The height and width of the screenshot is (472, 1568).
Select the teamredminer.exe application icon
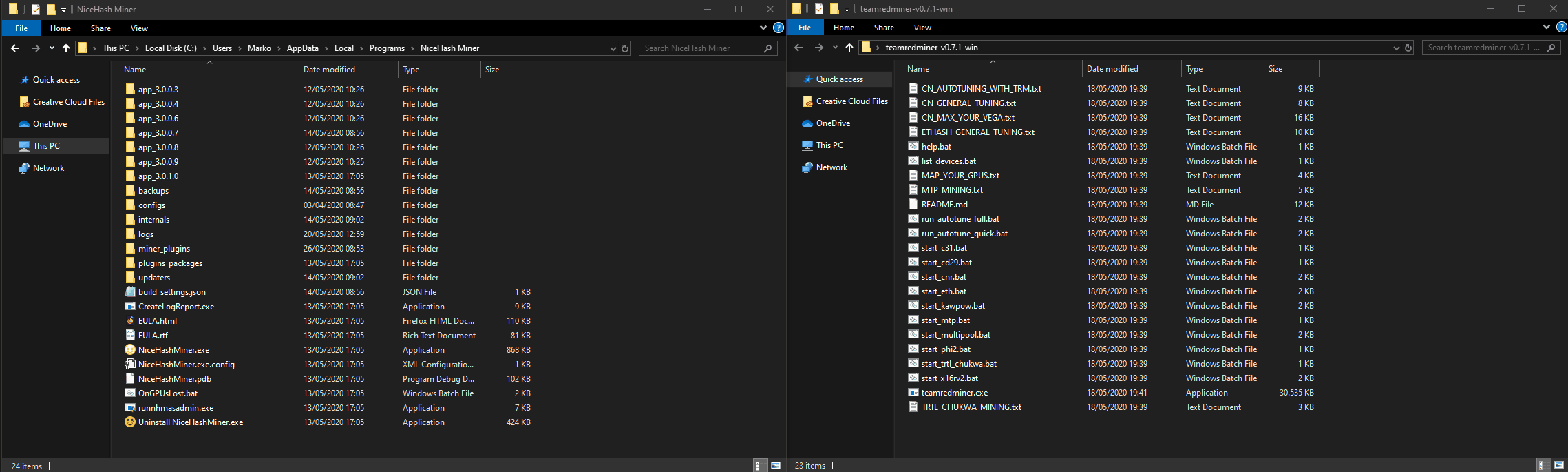pyautogui.click(x=913, y=392)
